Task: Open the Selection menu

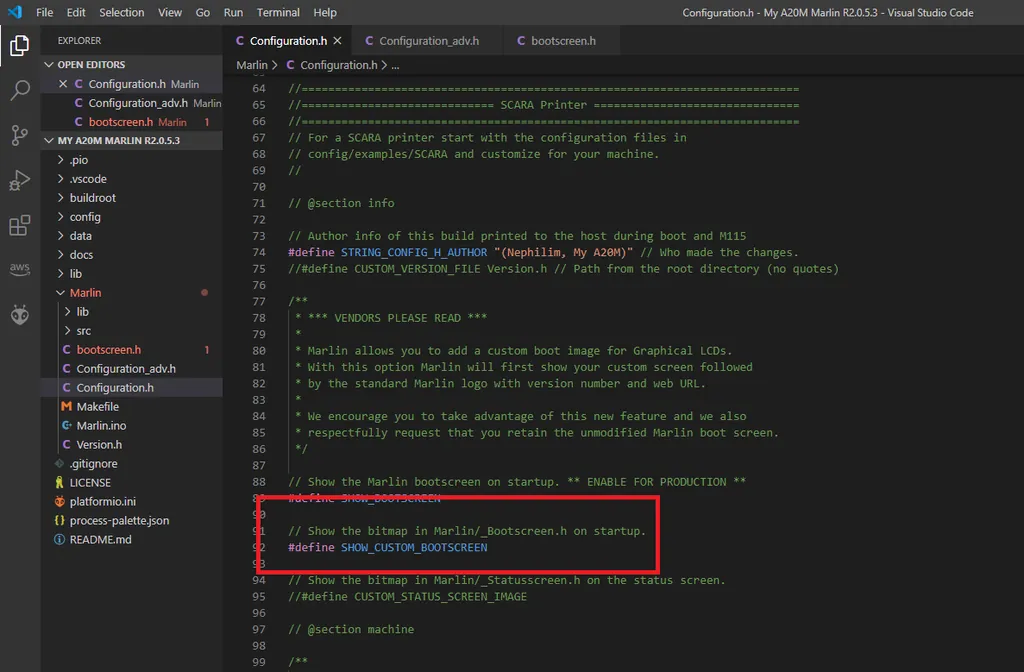Action: click(x=121, y=12)
